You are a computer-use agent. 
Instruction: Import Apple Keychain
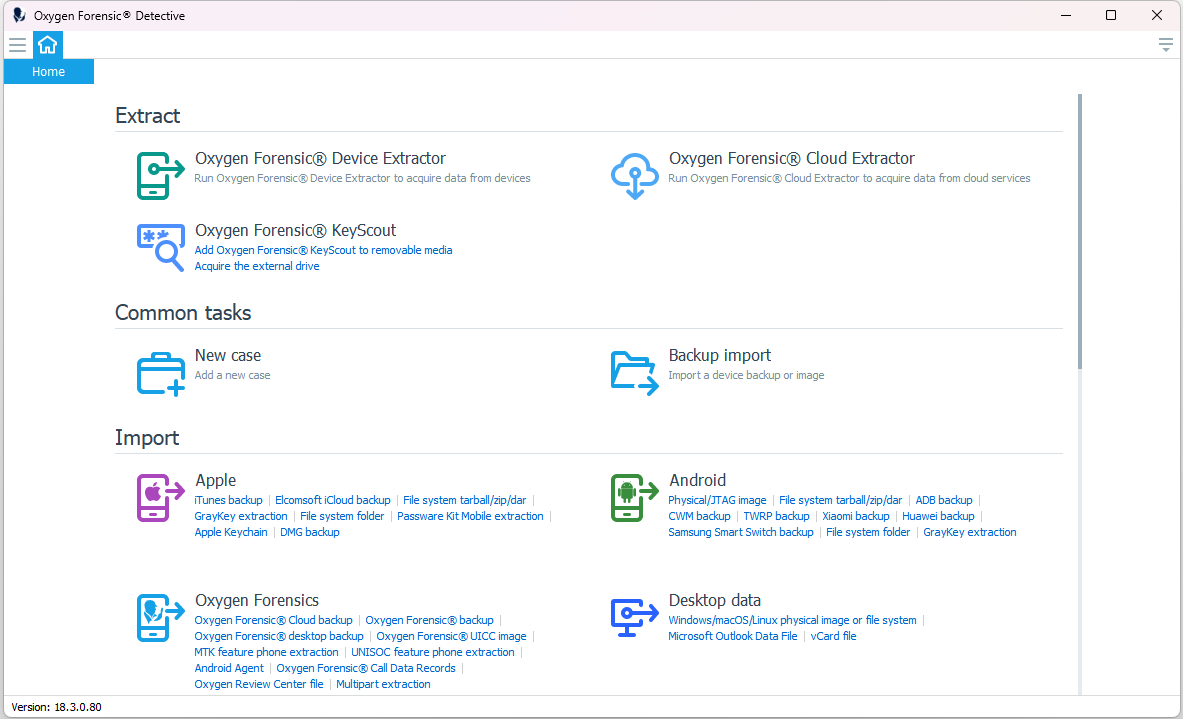231,532
